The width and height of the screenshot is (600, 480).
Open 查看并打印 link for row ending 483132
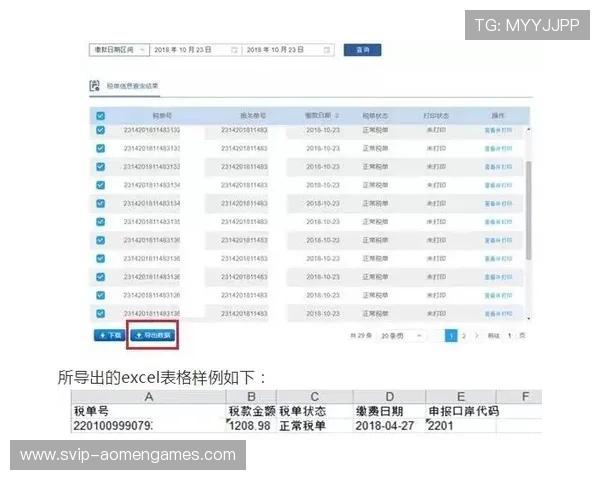tap(498, 130)
